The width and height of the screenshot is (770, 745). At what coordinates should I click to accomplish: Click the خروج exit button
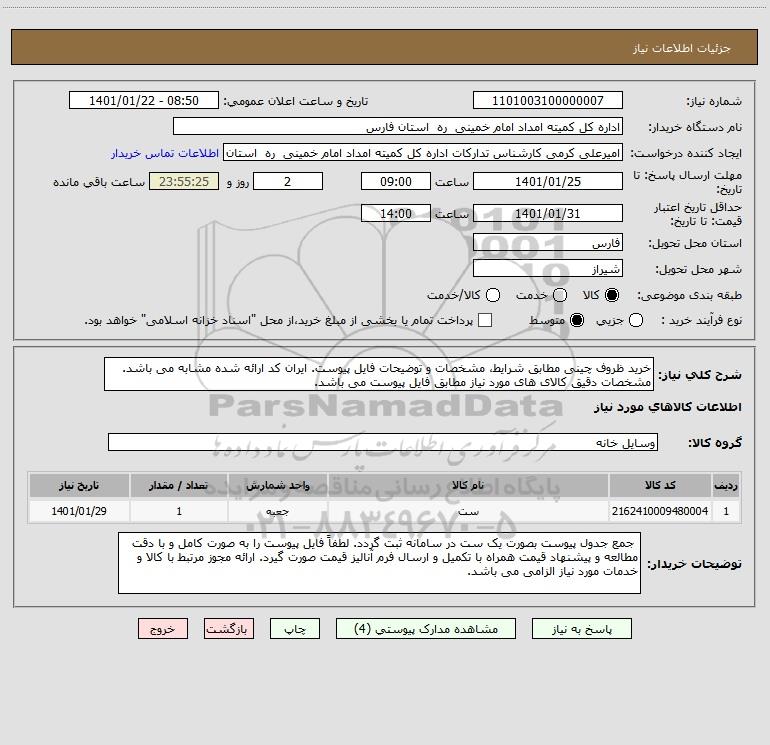(163, 629)
